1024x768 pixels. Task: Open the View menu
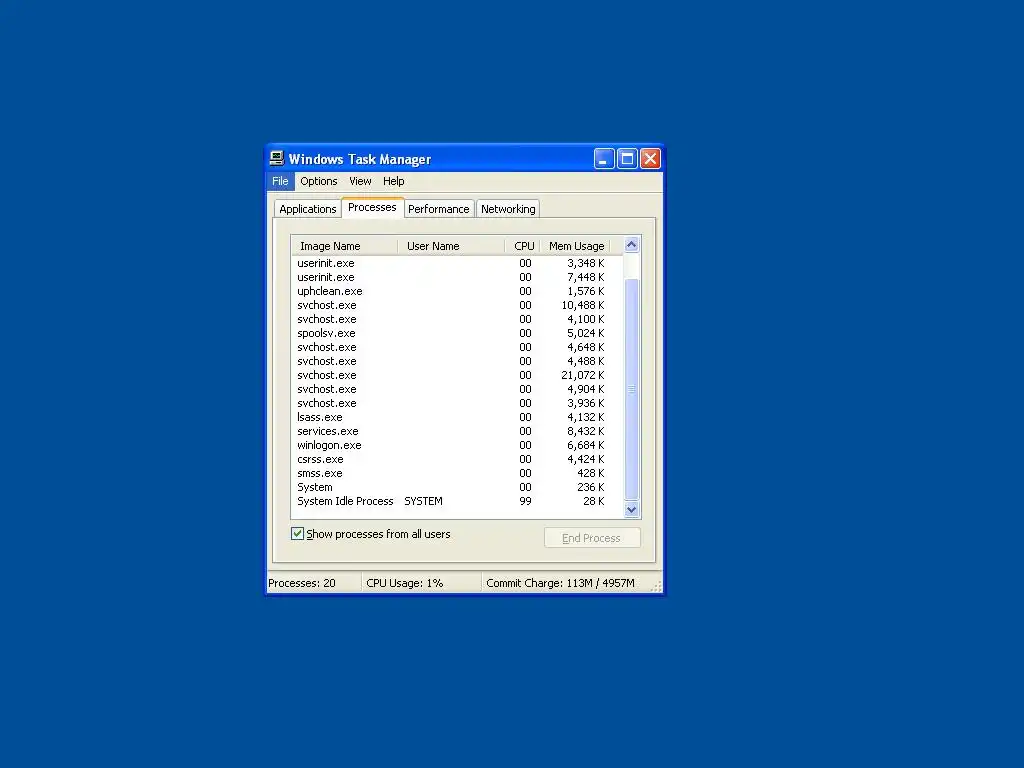point(360,182)
